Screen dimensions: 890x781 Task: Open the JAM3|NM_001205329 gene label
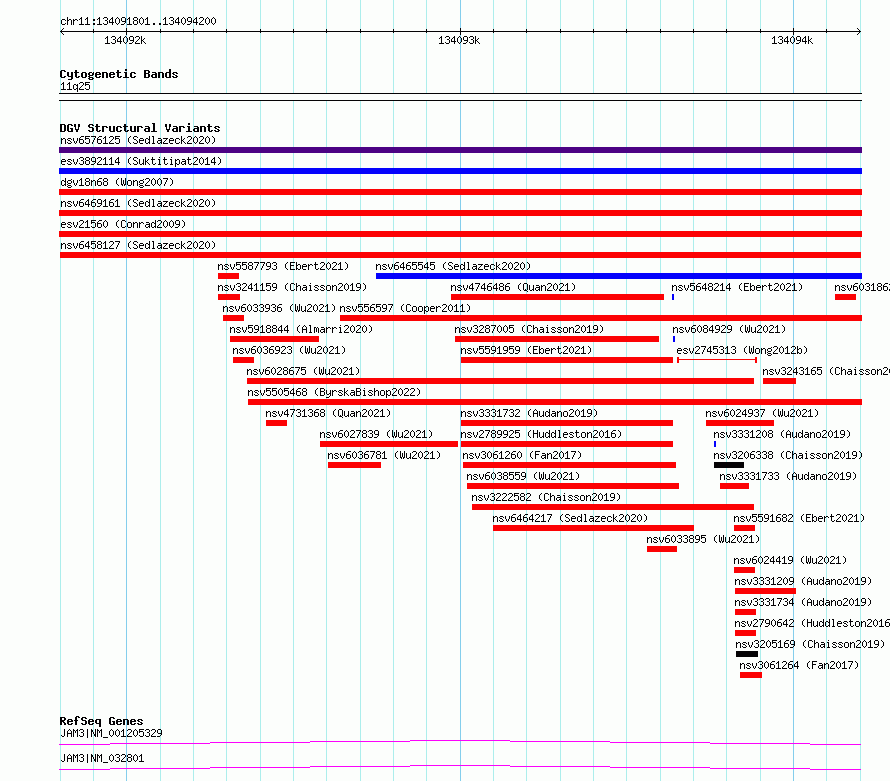[111, 733]
